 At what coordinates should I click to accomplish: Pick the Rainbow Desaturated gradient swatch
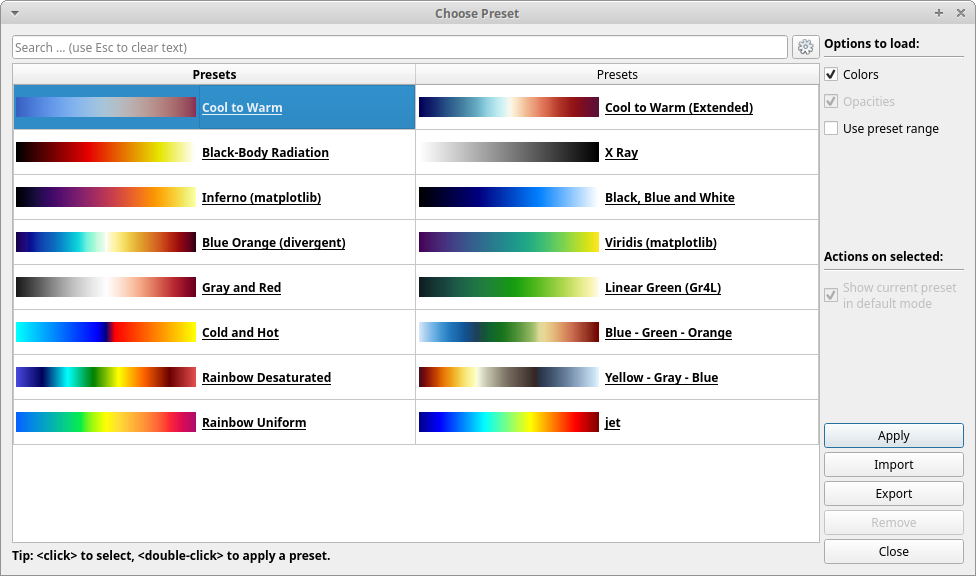pos(106,377)
